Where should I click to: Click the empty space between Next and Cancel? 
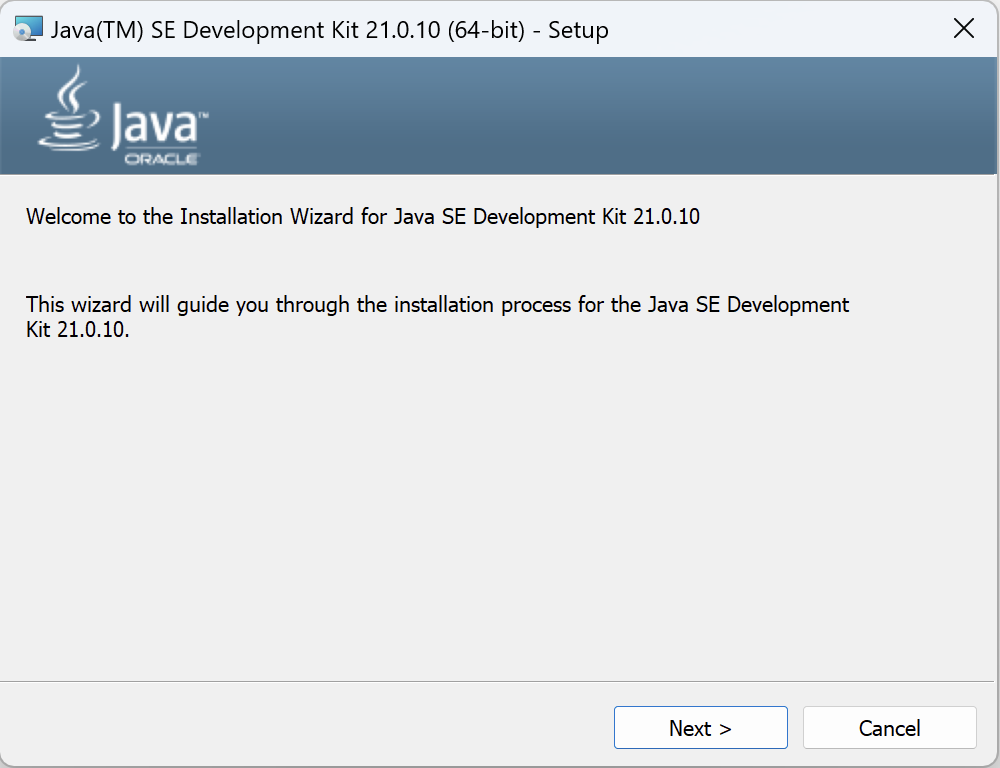(x=794, y=727)
